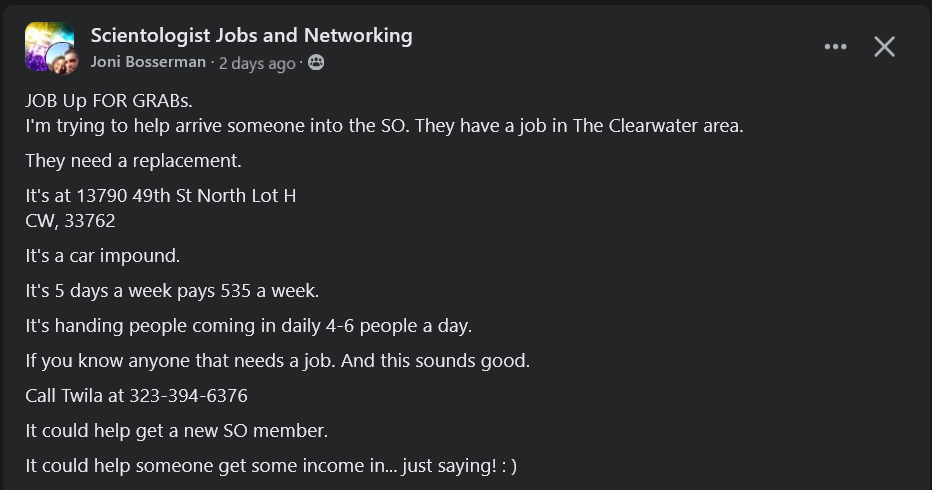Click the line about 4-6 people a day
Viewport: 932px width, 490px height.
tap(248, 325)
